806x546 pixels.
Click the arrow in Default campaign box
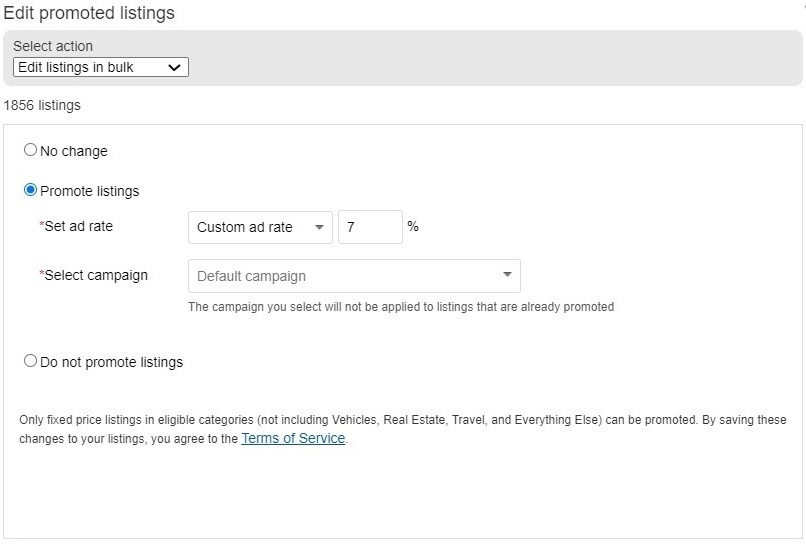507,275
